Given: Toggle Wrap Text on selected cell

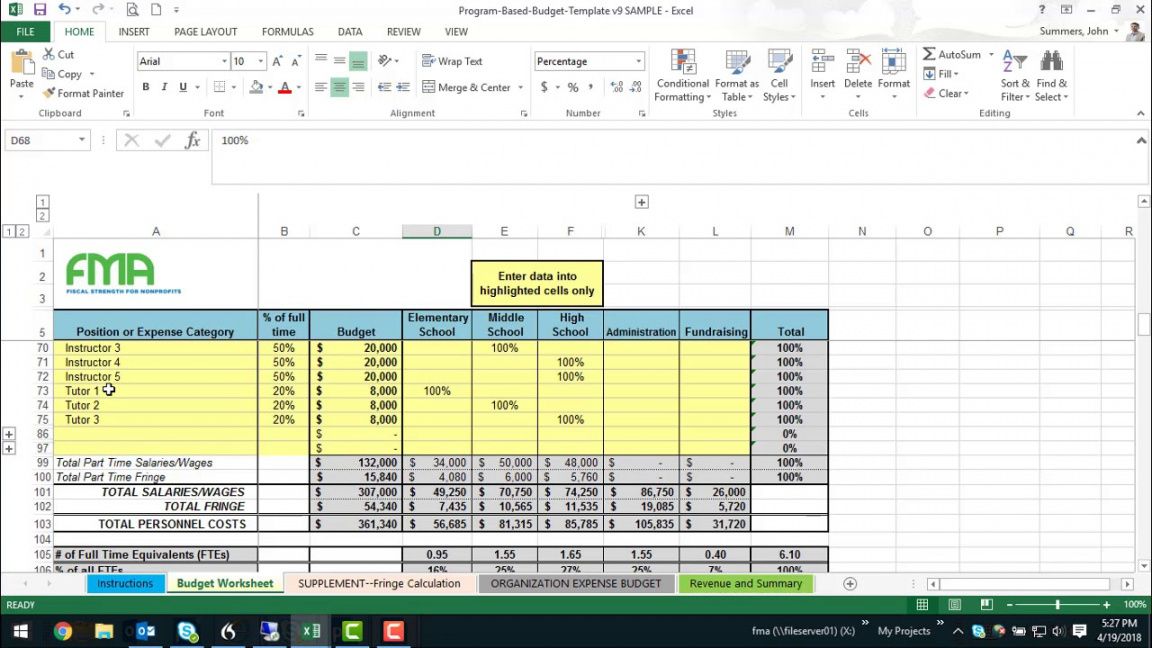Looking at the screenshot, I should coord(452,61).
